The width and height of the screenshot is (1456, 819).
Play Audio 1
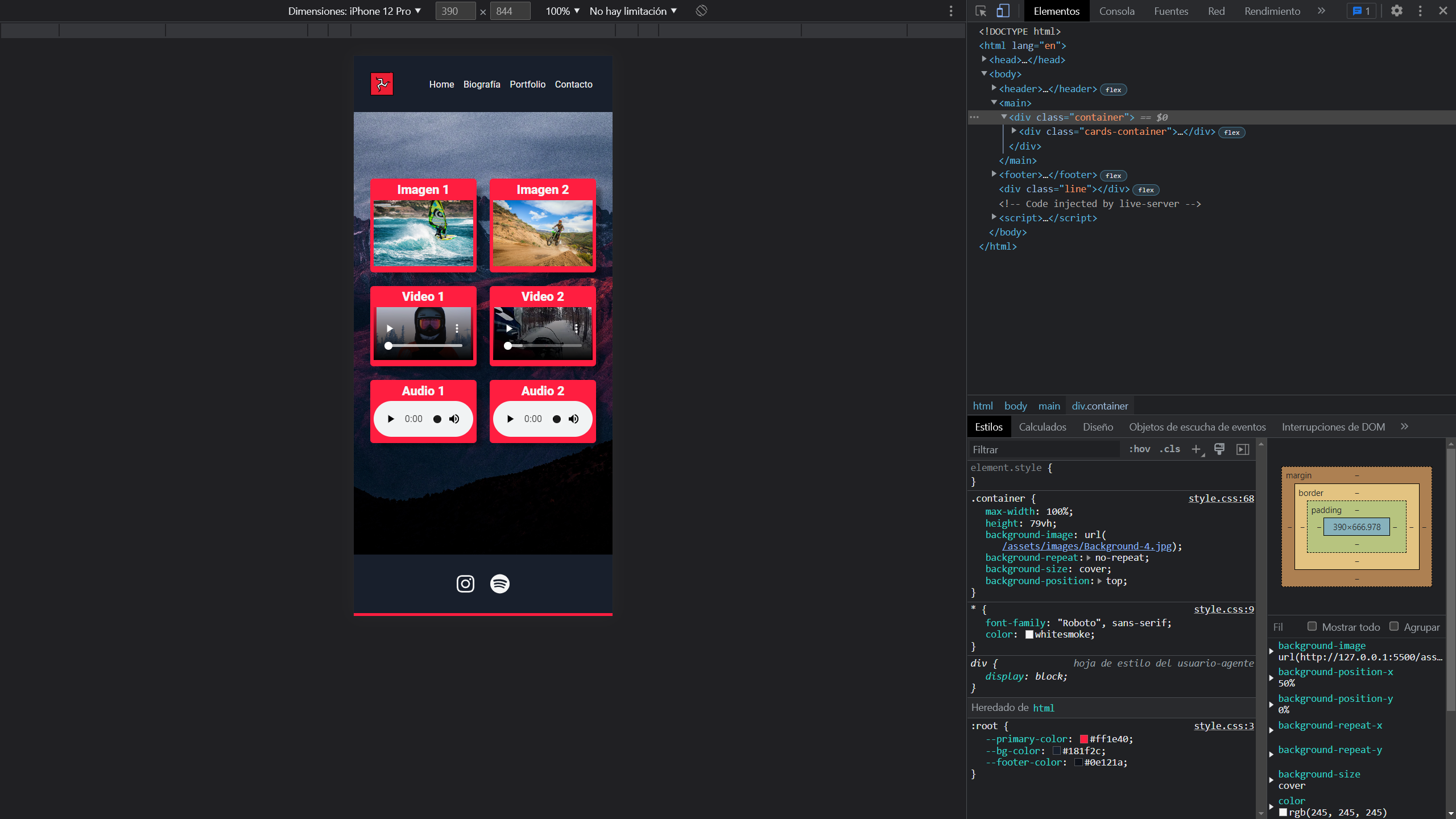click(391, 419)
